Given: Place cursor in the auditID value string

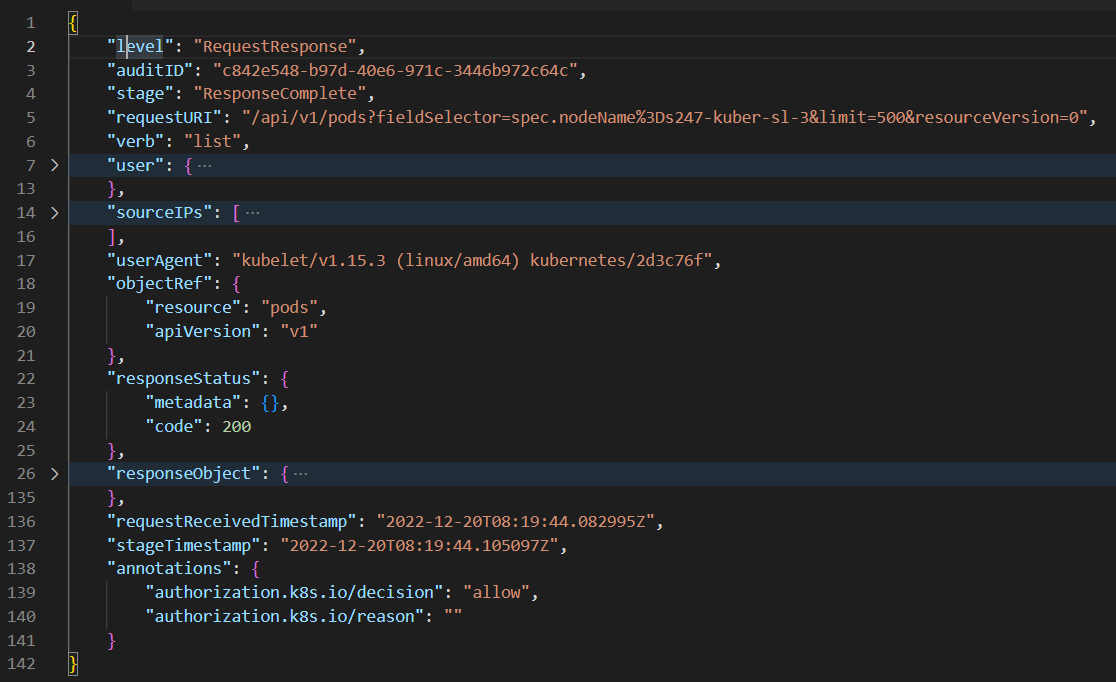Looking at the screenshot, I should click(397, 70).
